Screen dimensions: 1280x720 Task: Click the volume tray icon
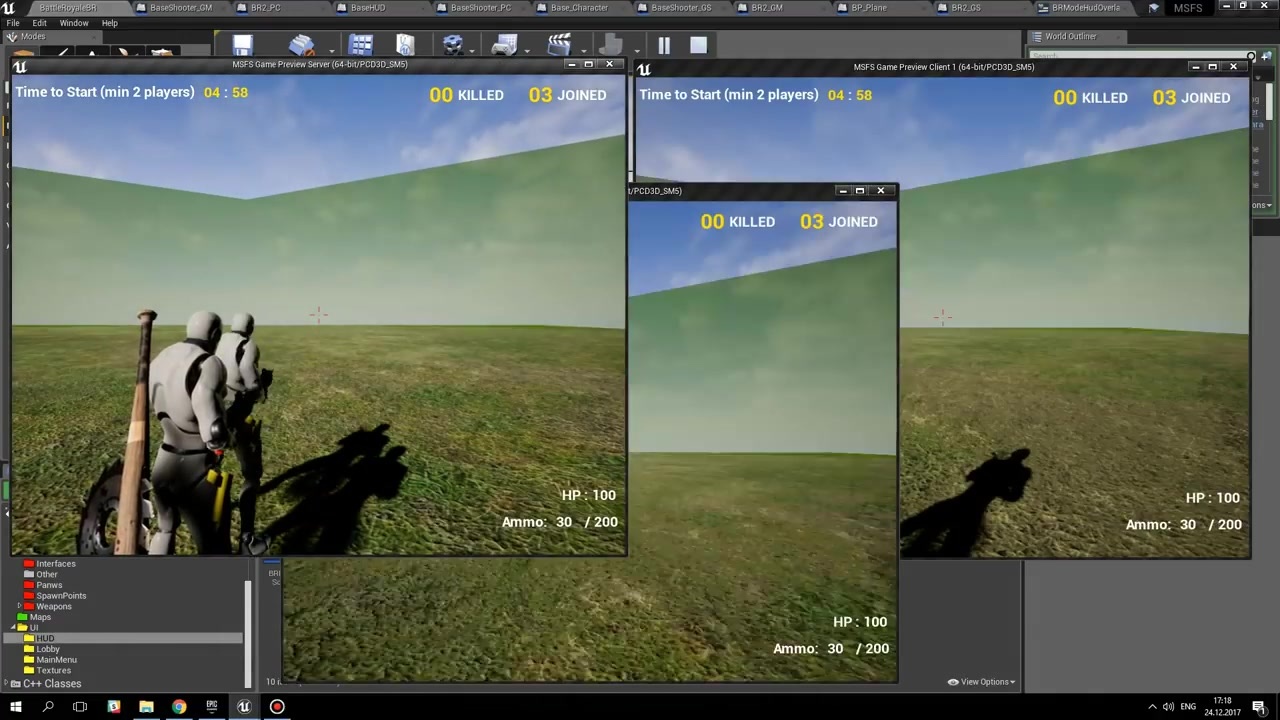pos(1168,707)
